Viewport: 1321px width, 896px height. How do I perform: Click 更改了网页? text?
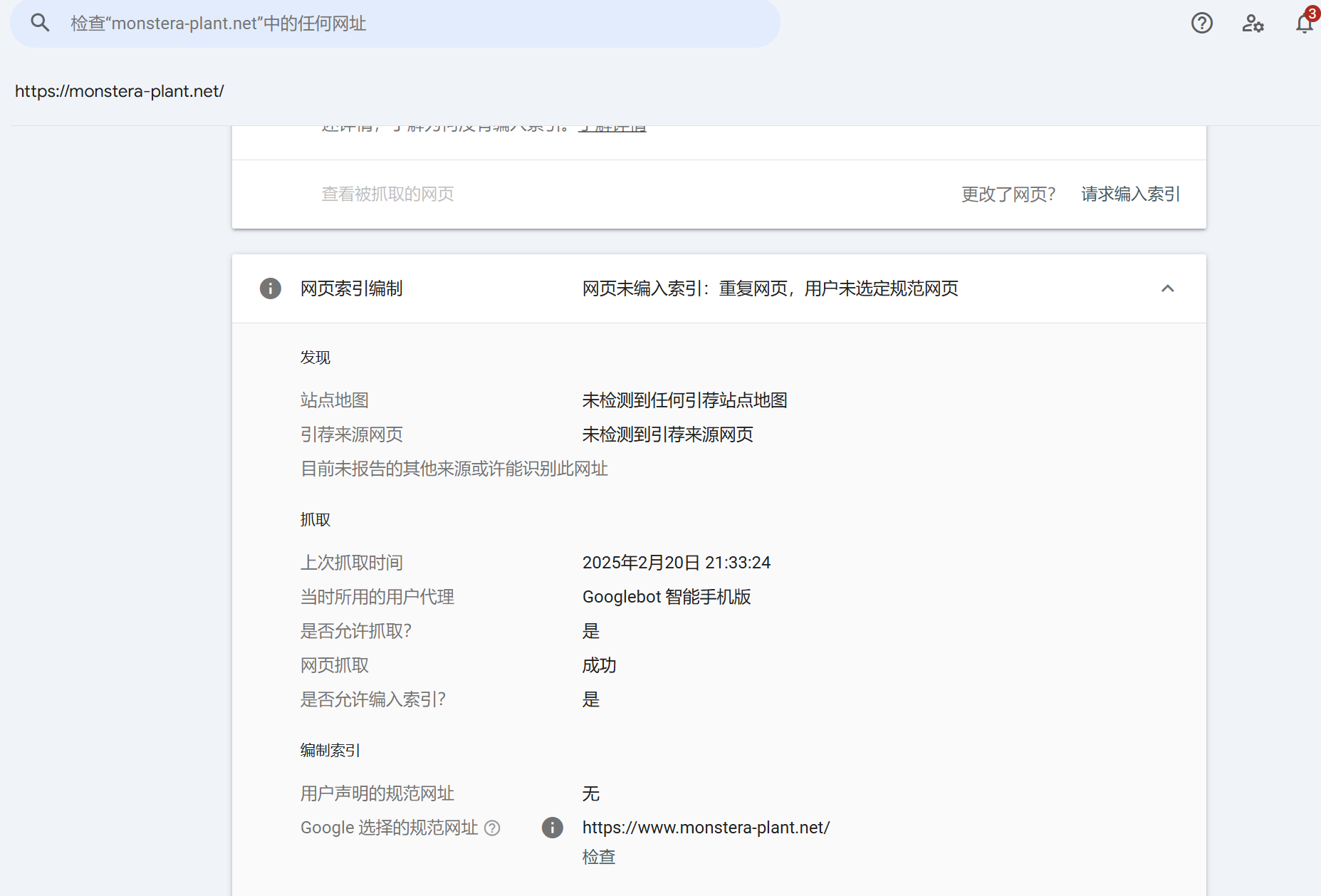(x=1008, y=194)
